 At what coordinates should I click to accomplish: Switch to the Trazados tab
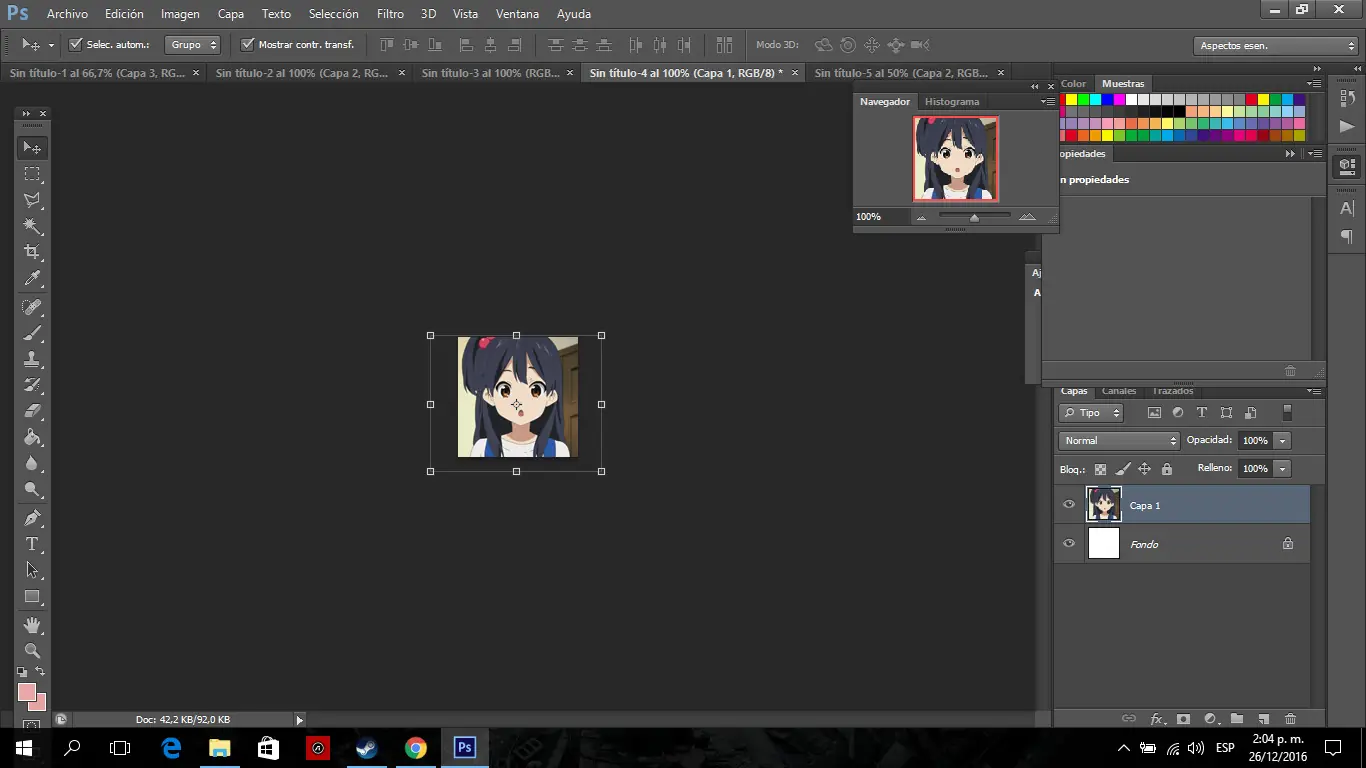(1172, 391)
